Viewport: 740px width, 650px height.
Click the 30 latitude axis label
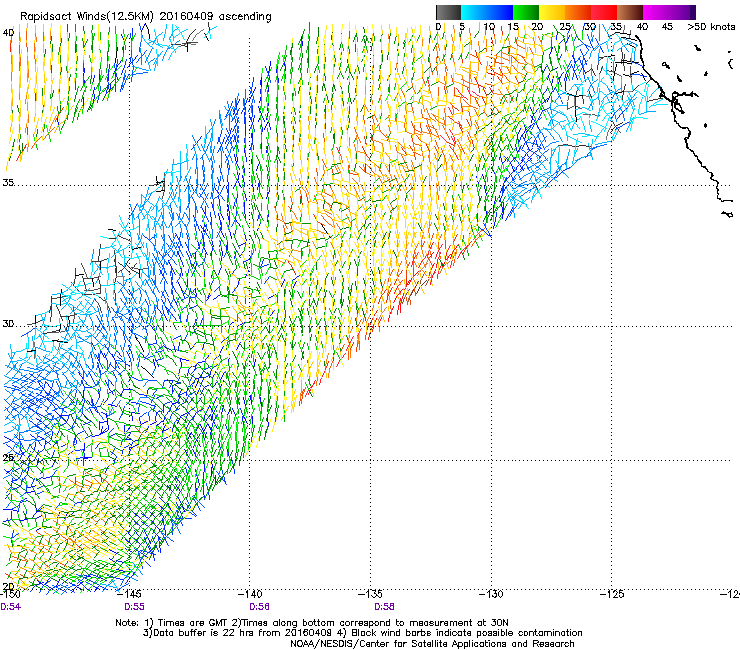8,324
